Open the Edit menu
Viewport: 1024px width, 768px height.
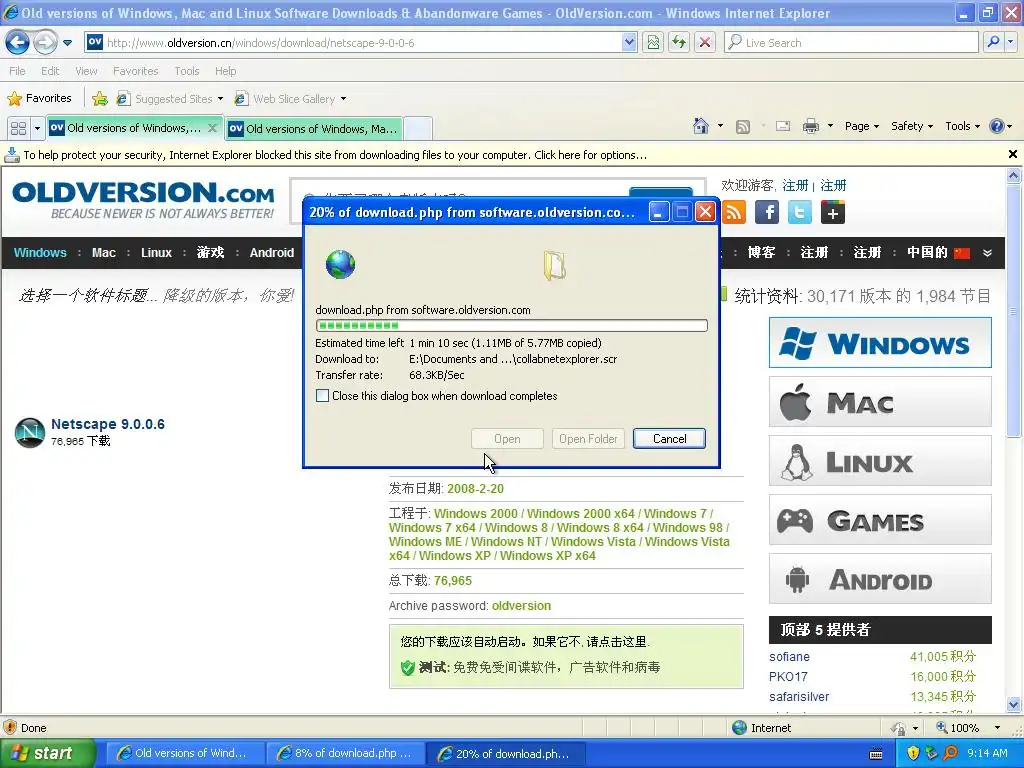click(50, 71)
